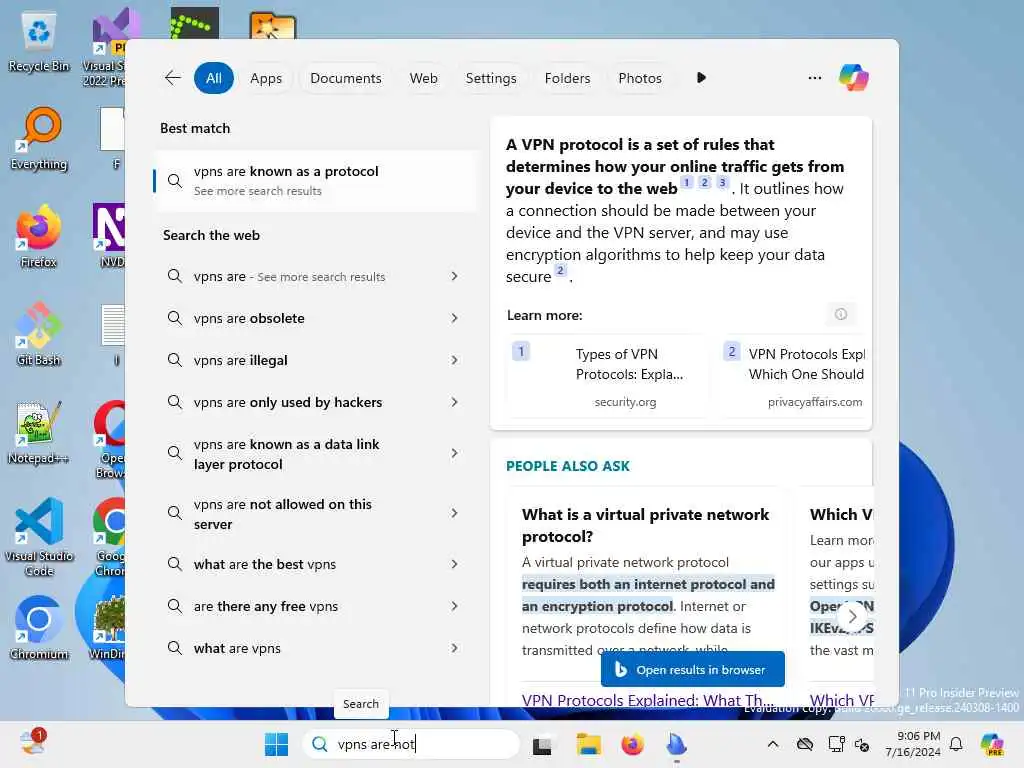Open blue app icon on taskbar

(677, 744)
